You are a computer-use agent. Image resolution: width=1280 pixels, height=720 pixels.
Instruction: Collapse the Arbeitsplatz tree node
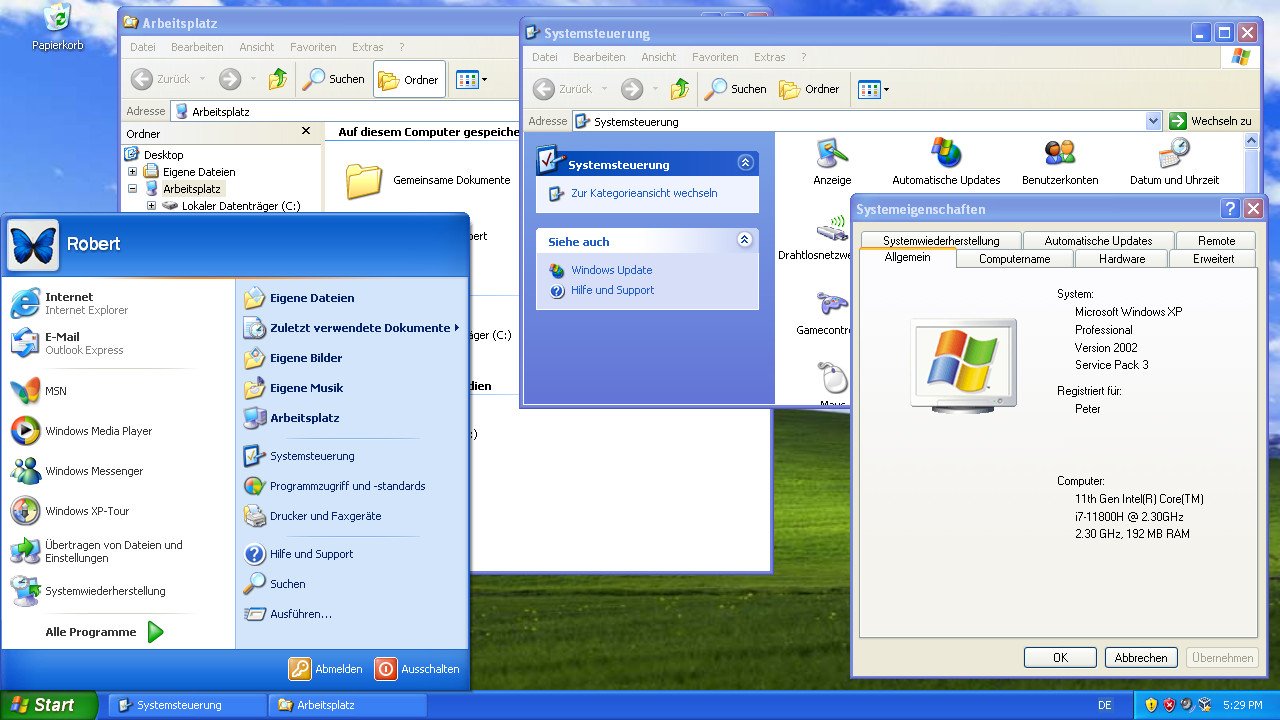click(131, 188)
